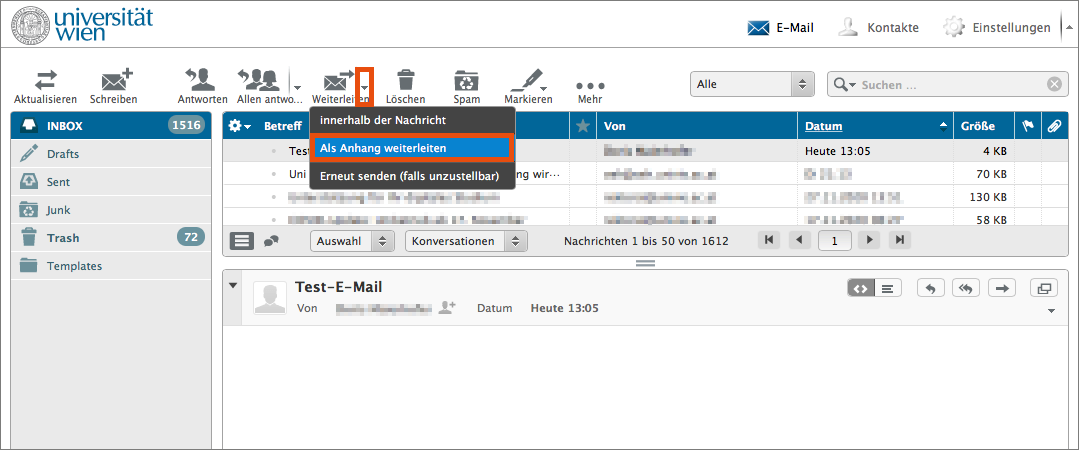Go to next page of messages
1079x450 pixels.
pyautogui.click(x=870, y=241)
